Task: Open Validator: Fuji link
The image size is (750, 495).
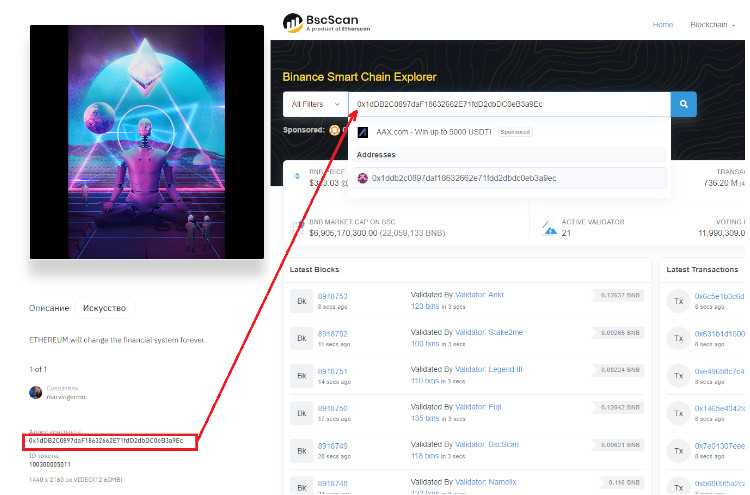Action: tap(478, 407)
